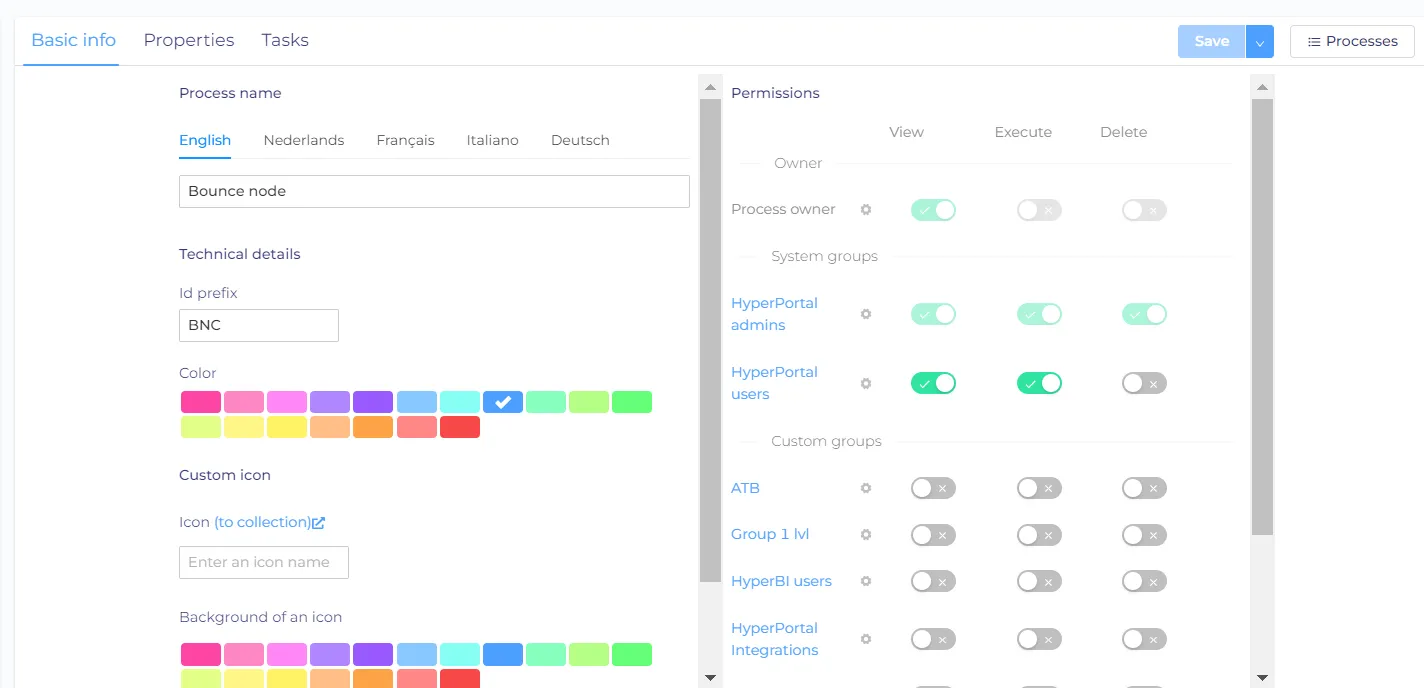Enable View permission for Group 1 lvl

tap(933, 535)
